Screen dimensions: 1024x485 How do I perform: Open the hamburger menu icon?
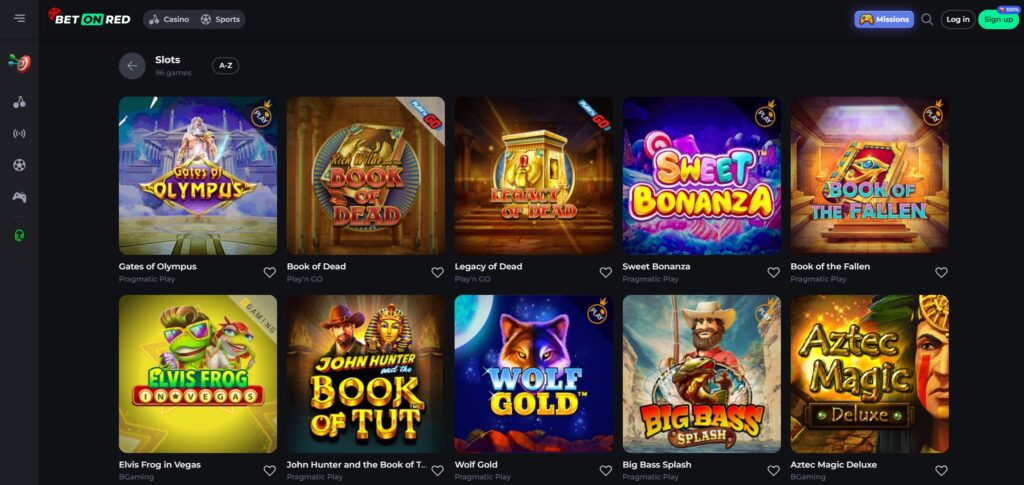pyautogui.click(x=20, y=18)
